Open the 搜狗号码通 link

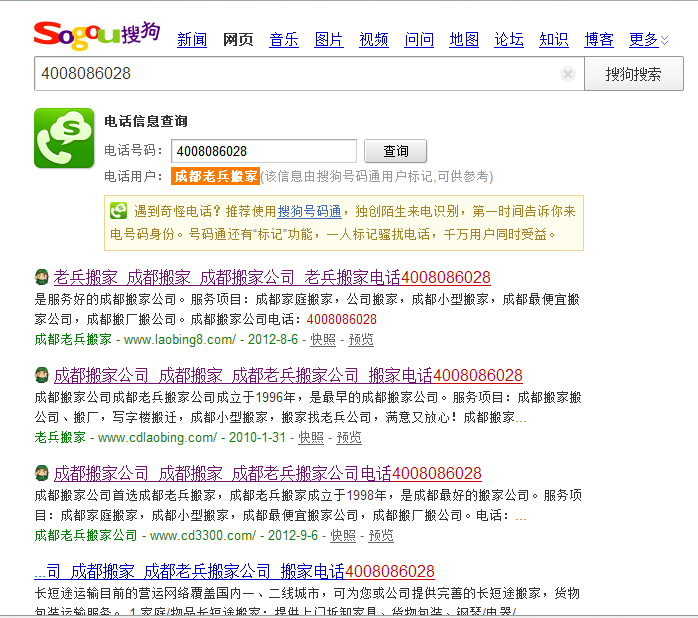click(309, 211)
